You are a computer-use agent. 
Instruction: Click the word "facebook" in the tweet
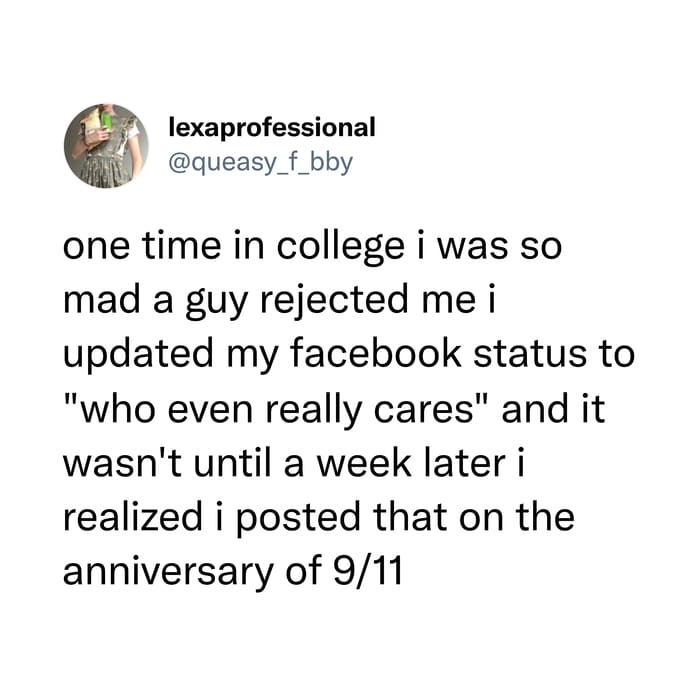pyautogui.click(x=376, y=354)
